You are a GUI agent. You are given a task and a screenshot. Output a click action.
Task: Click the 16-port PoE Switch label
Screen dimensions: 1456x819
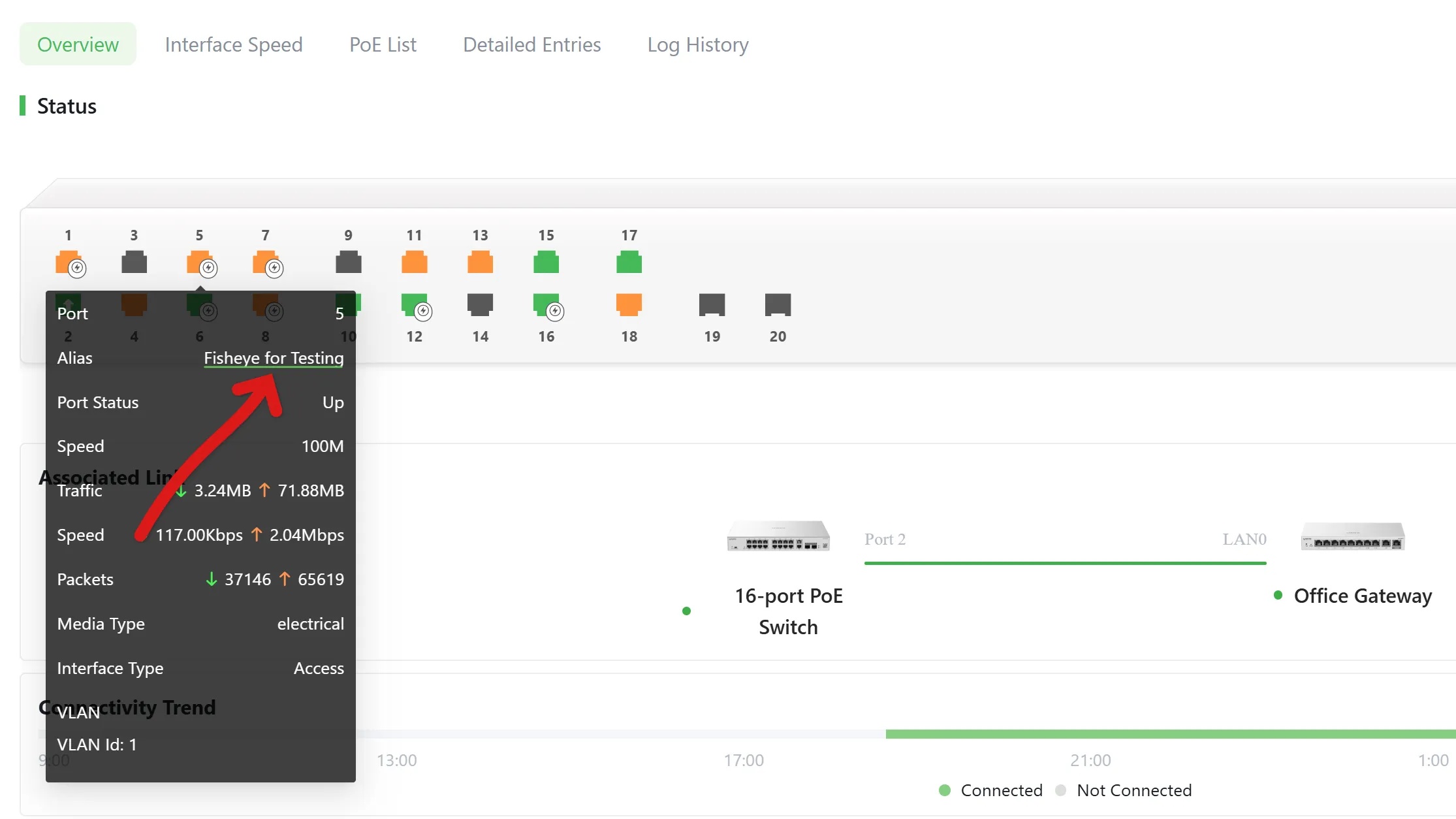[x=789, y=611]
